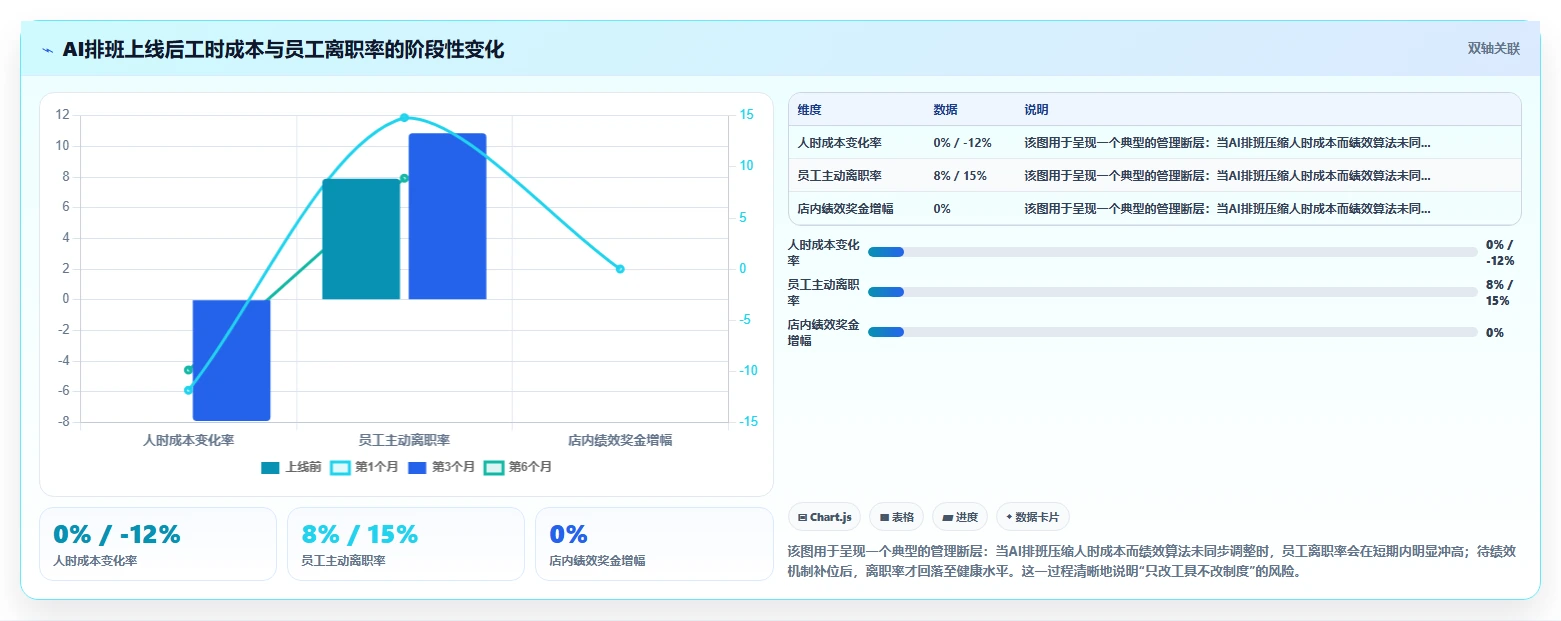Viewport: 1561px width, 621px height.
Task: Click the tall blue 第3个月 bar for 员工主动离职率
Action: 447,216
